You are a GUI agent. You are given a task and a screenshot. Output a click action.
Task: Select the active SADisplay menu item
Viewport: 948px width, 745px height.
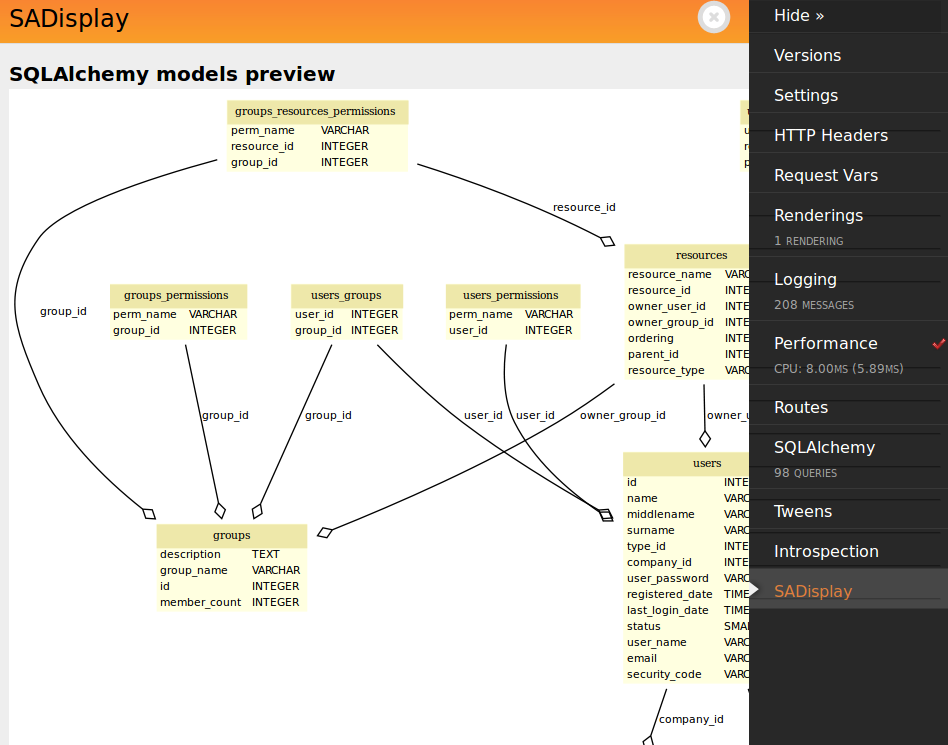coord(813,592)
